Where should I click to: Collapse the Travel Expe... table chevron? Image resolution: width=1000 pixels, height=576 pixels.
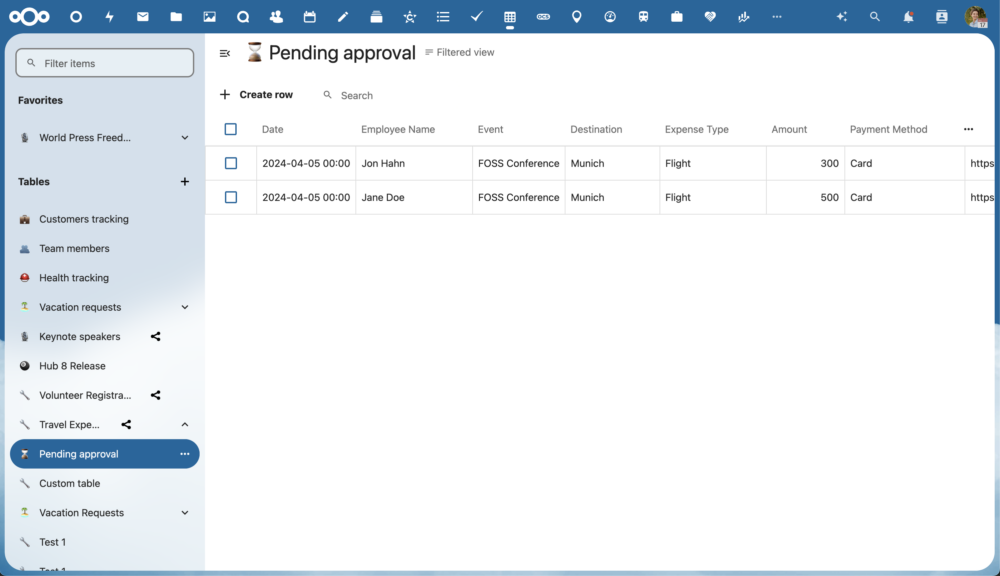point(183,424)
